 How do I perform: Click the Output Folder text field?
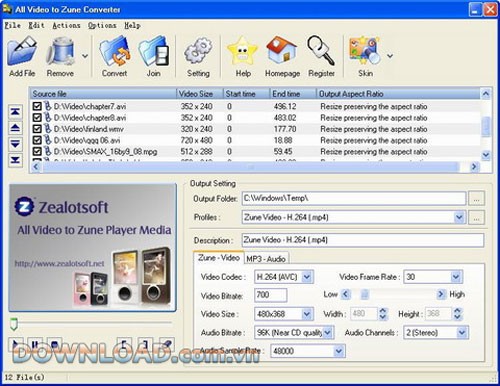pyautogui.click(x=354, y=198)
